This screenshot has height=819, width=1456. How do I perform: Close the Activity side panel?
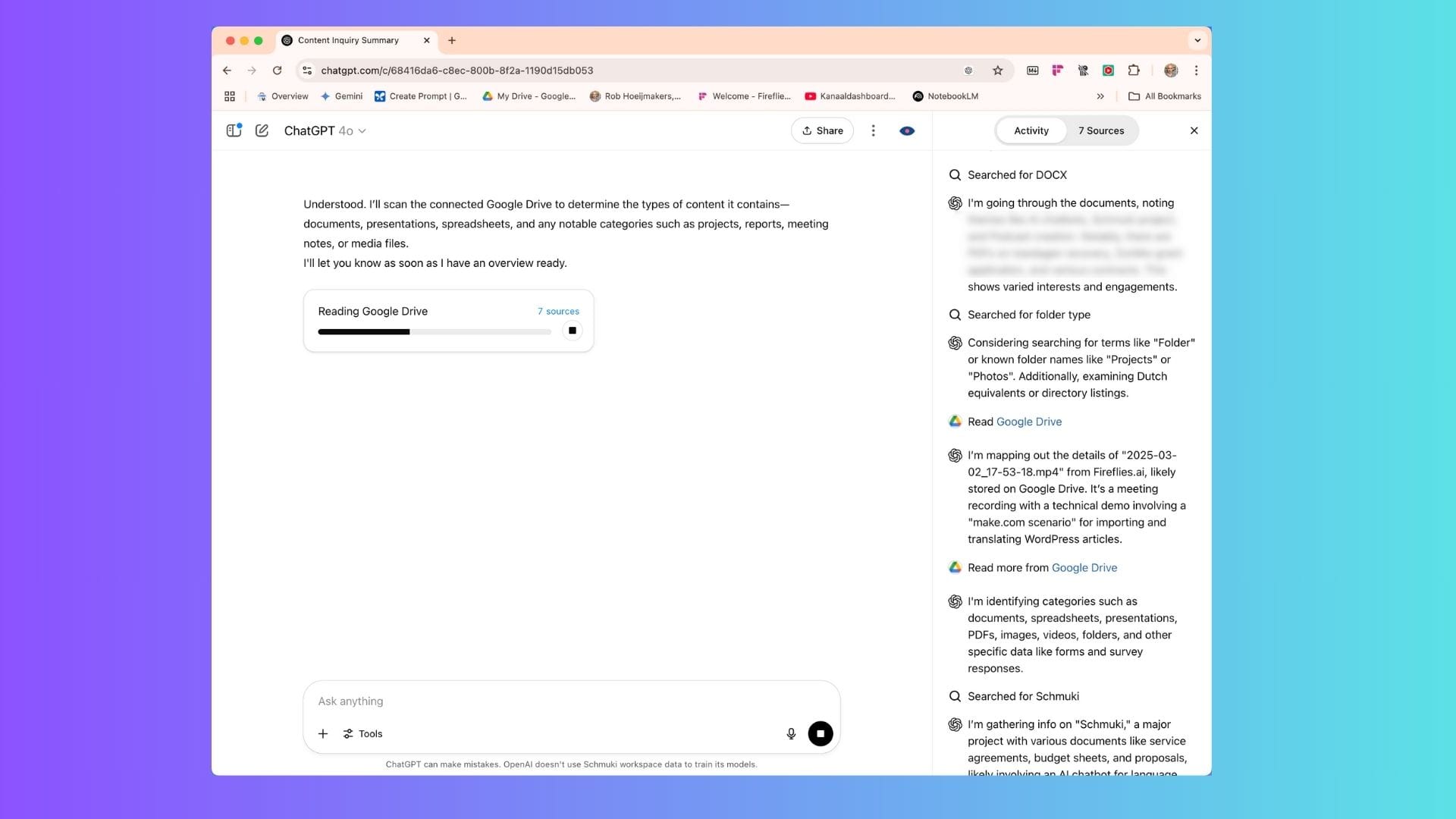pyautogui.click(x=1194, y=130)
